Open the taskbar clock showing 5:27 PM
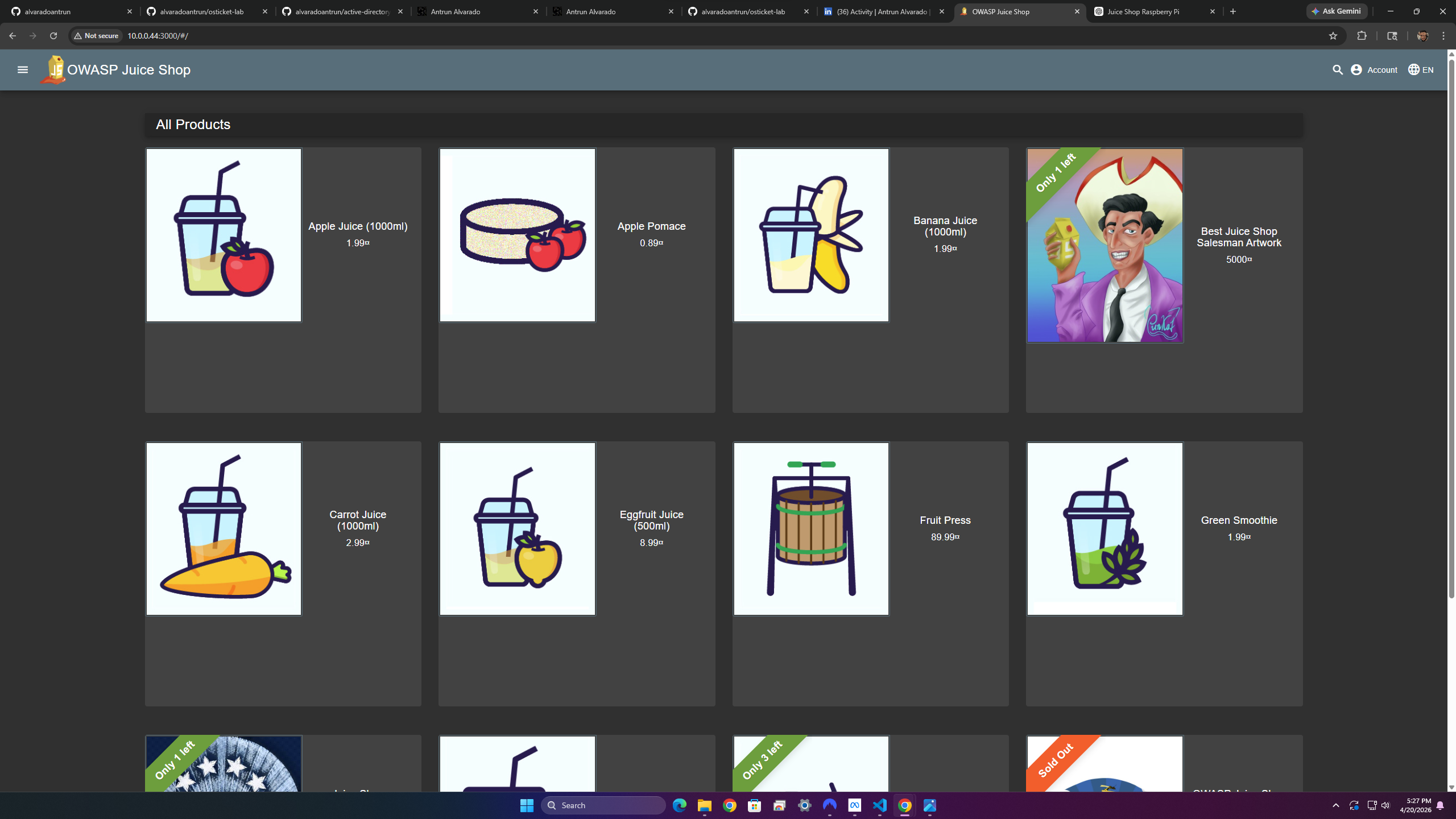The image size is (1456, 819). click(1415, 805)
